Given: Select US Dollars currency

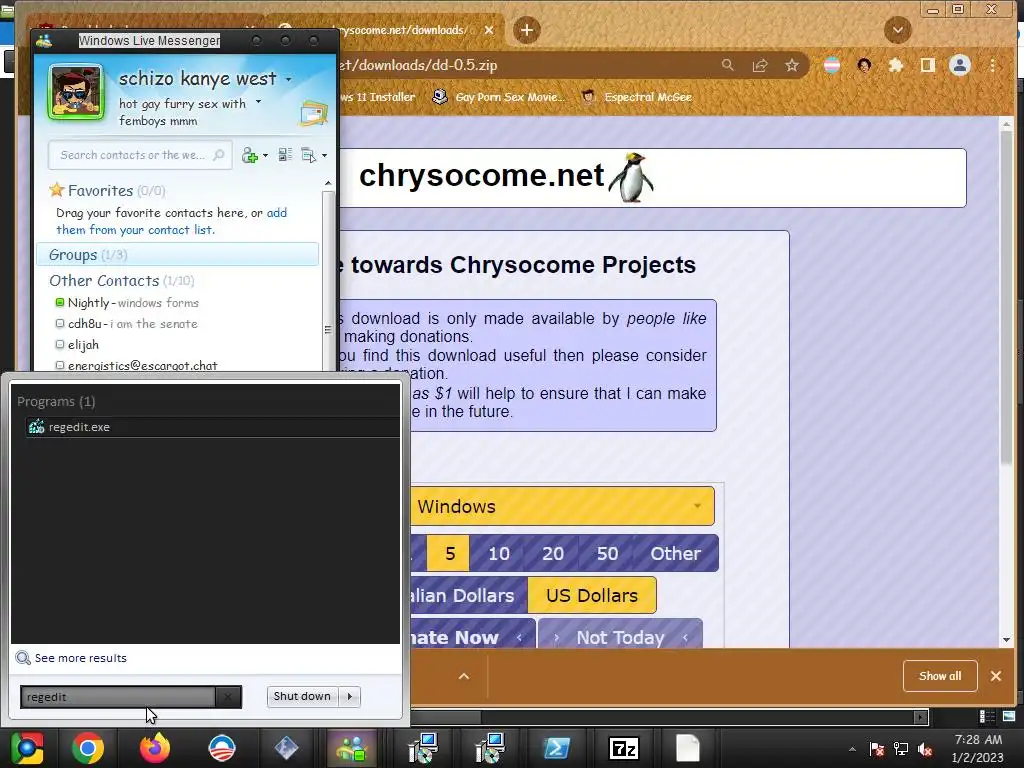Looking at the screenshot, I should pyautogui.click(x=592, y=596).
